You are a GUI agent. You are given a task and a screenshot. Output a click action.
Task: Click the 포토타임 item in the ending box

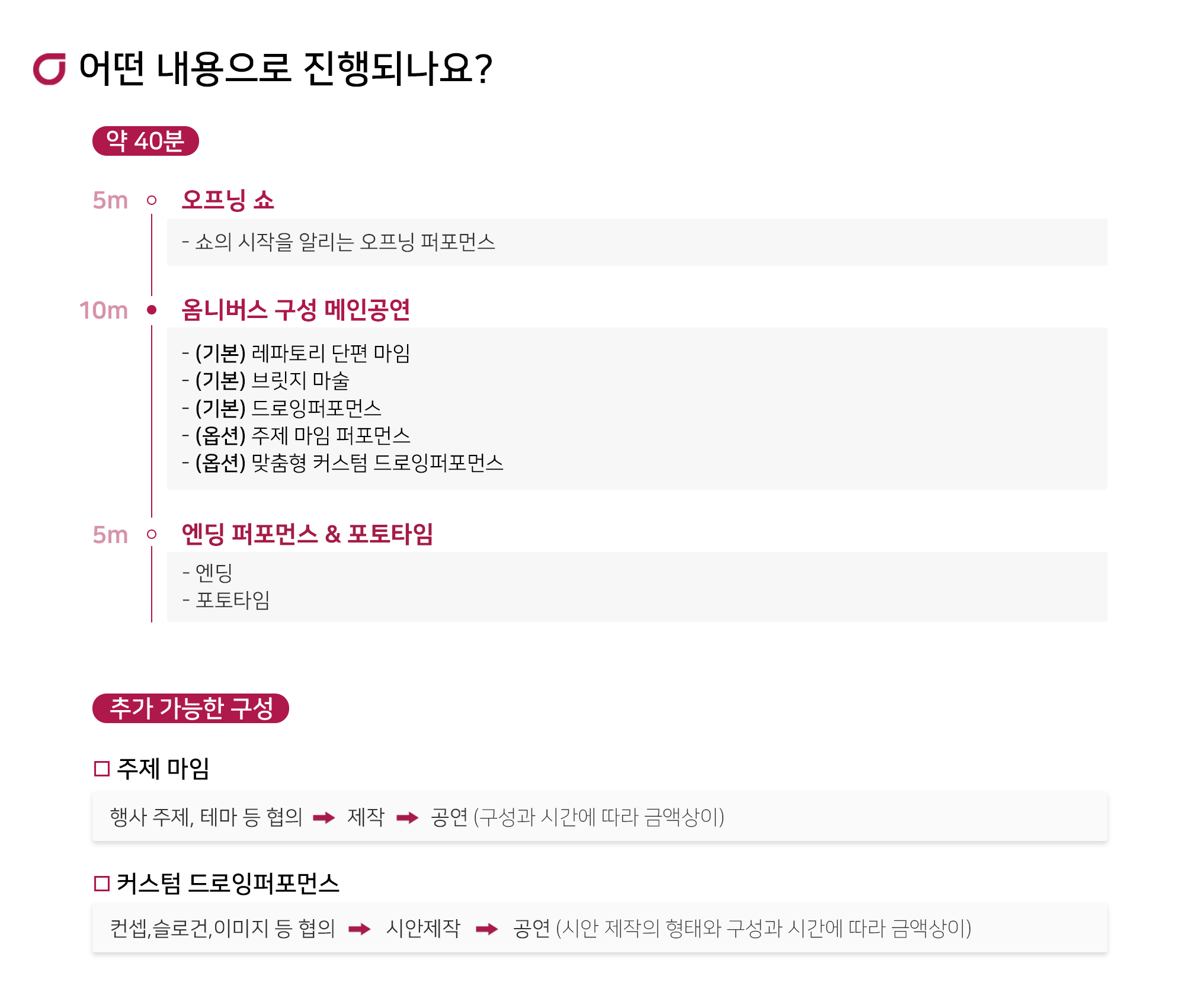click(232, 601)
